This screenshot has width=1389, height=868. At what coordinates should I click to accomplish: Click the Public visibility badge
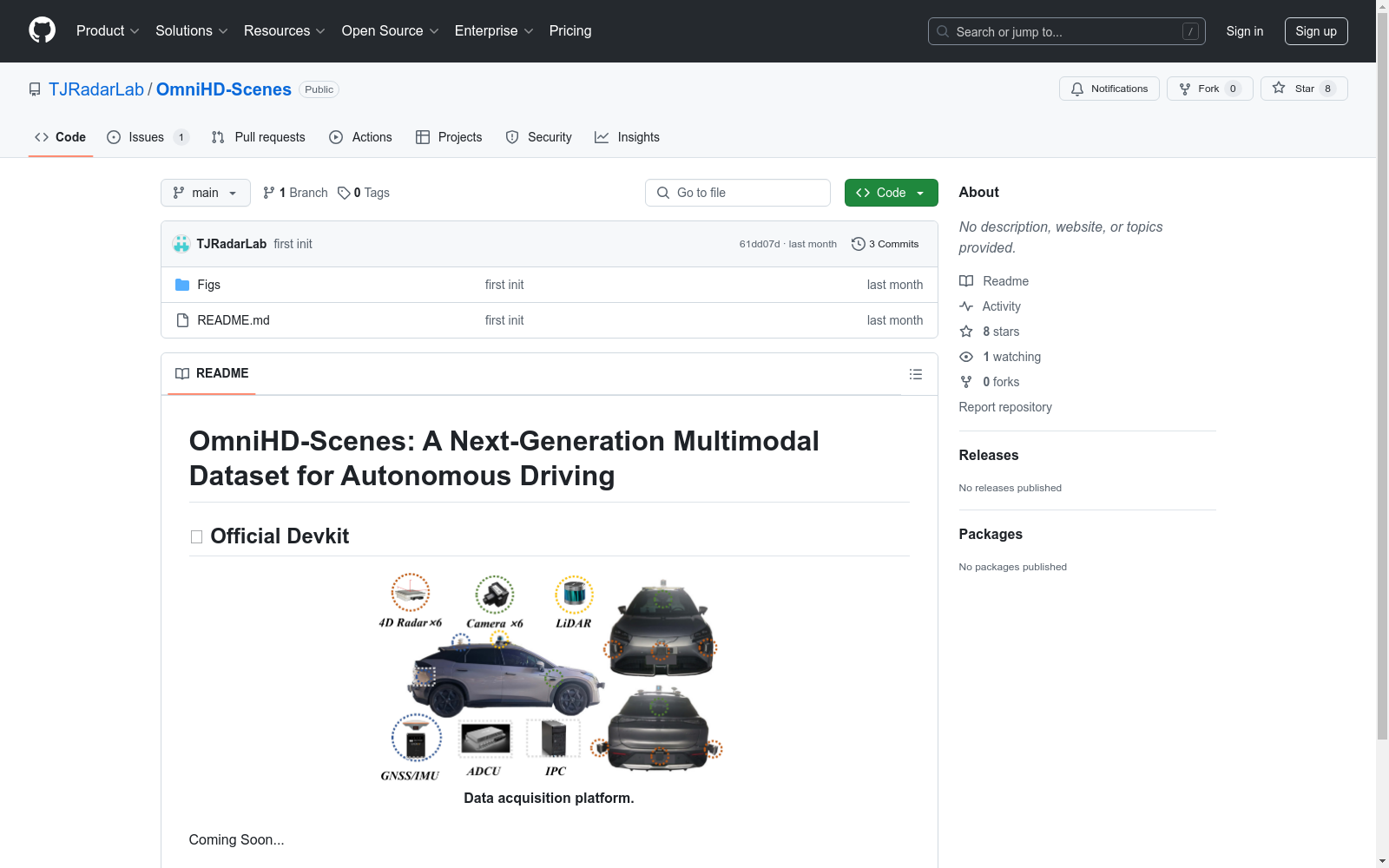point(319,89)
